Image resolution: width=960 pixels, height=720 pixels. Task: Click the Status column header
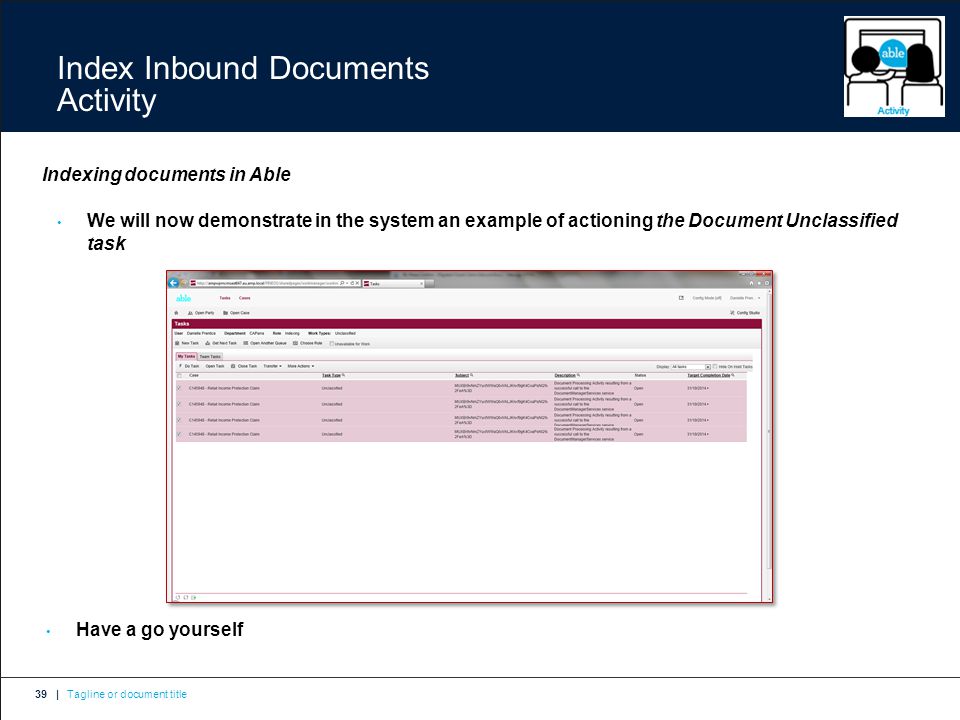pyautogui.click(x=640, y=375)
